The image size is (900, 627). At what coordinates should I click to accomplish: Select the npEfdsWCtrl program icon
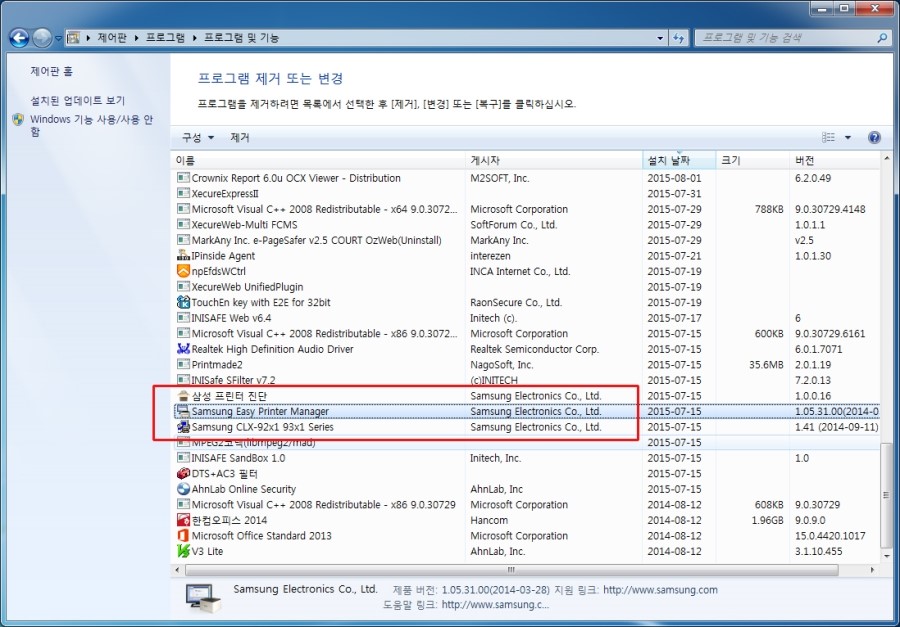pos(182,271)
